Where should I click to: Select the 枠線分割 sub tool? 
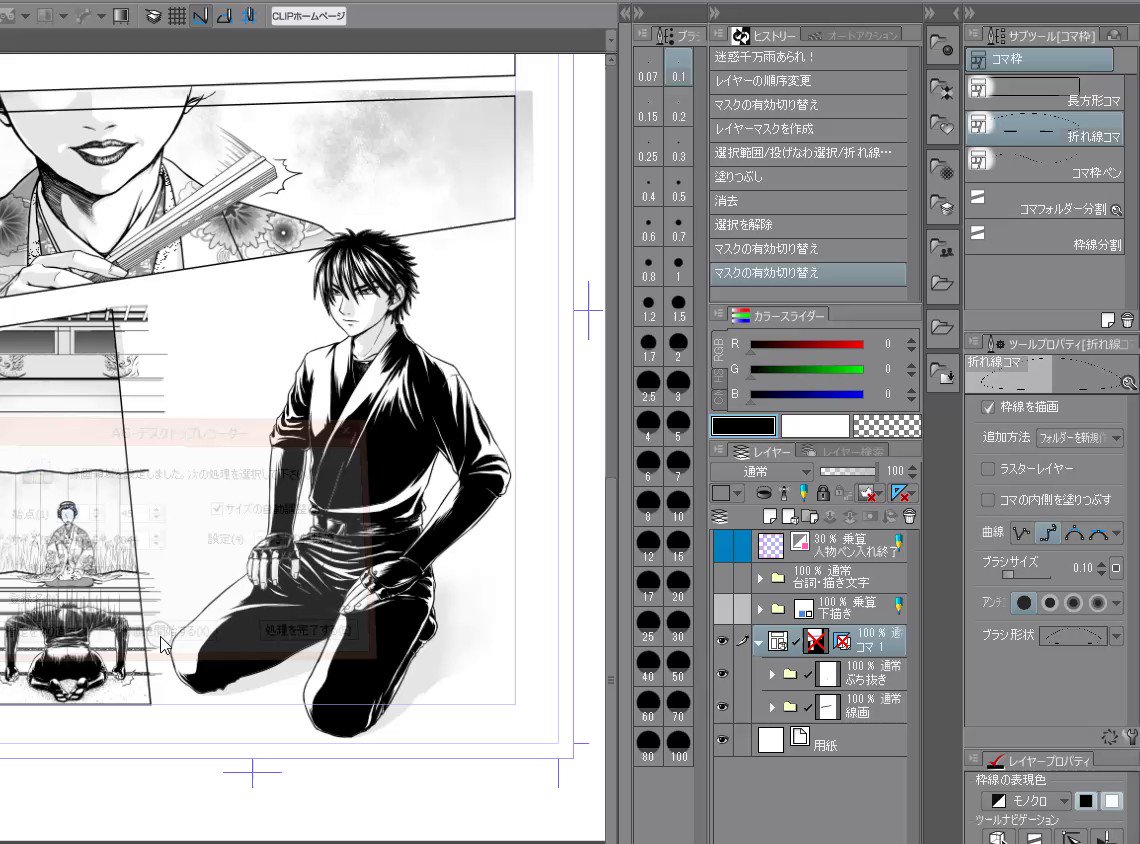1044,237
